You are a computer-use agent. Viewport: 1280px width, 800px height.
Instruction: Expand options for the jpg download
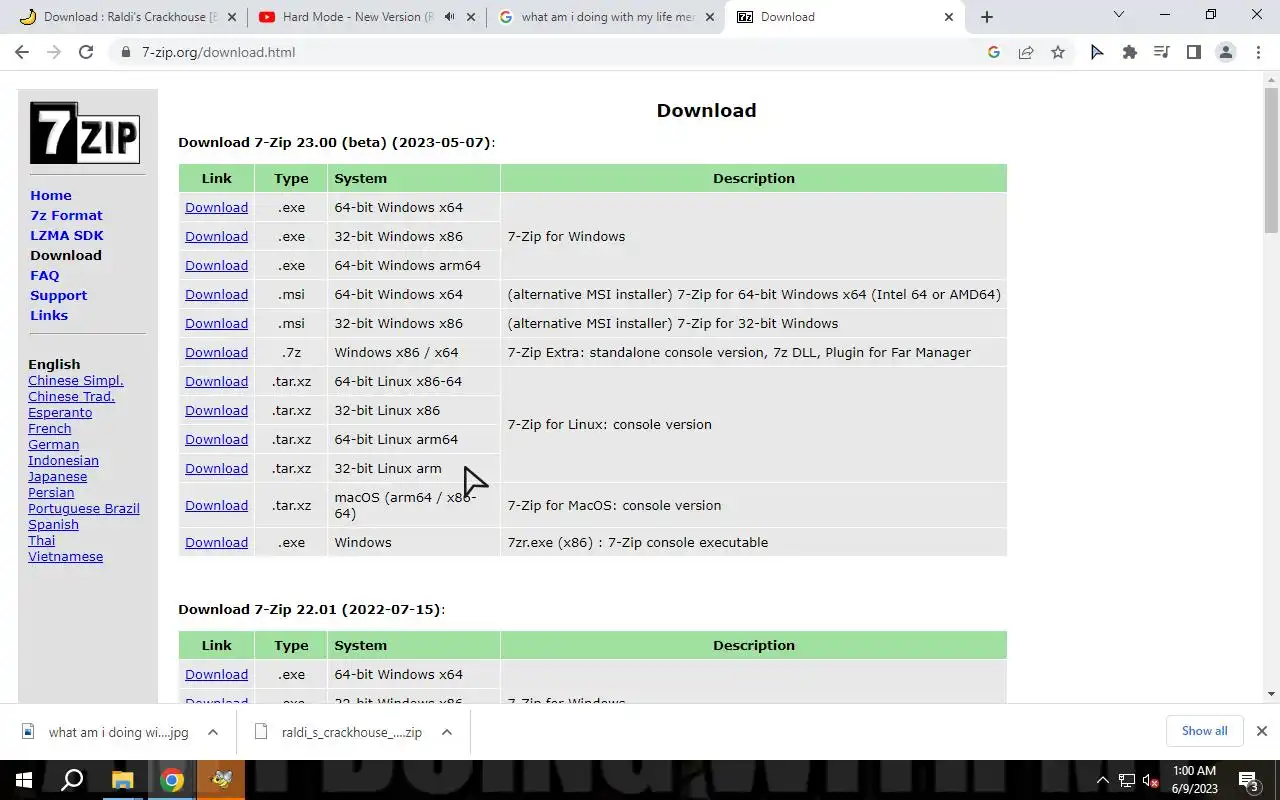click(213, 732)
